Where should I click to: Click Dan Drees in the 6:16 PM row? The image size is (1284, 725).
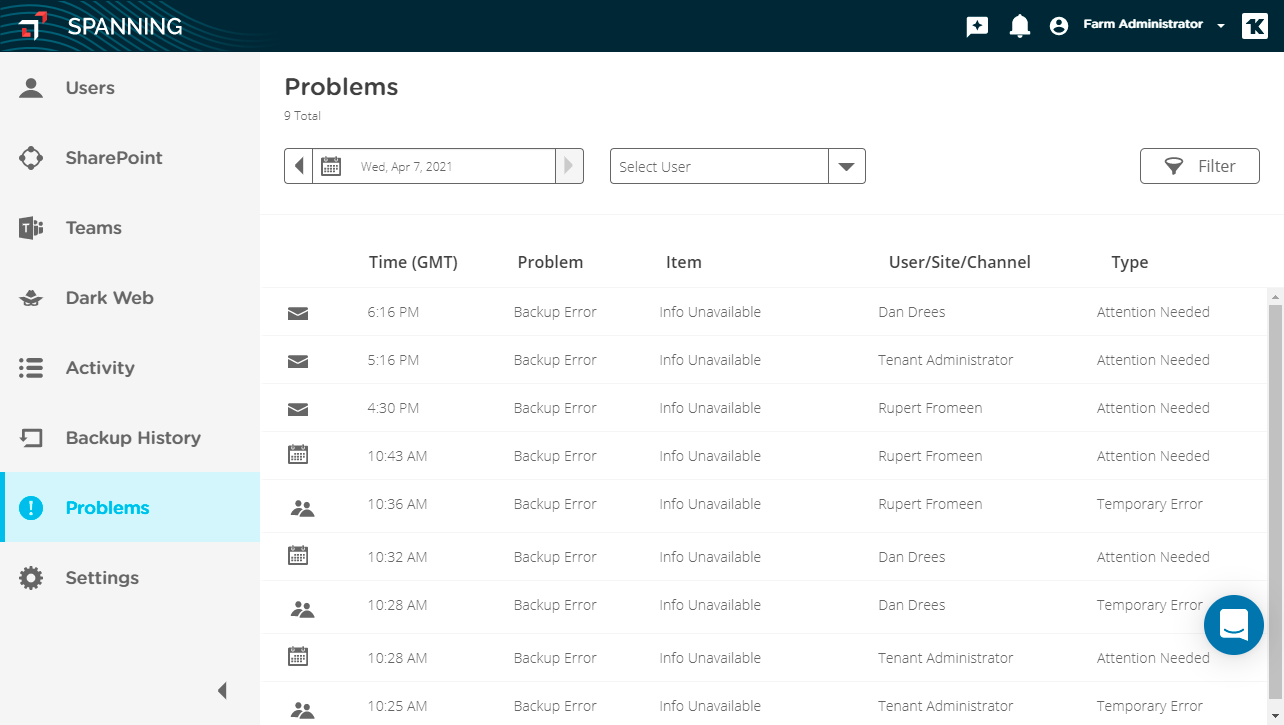pos(911,312)
